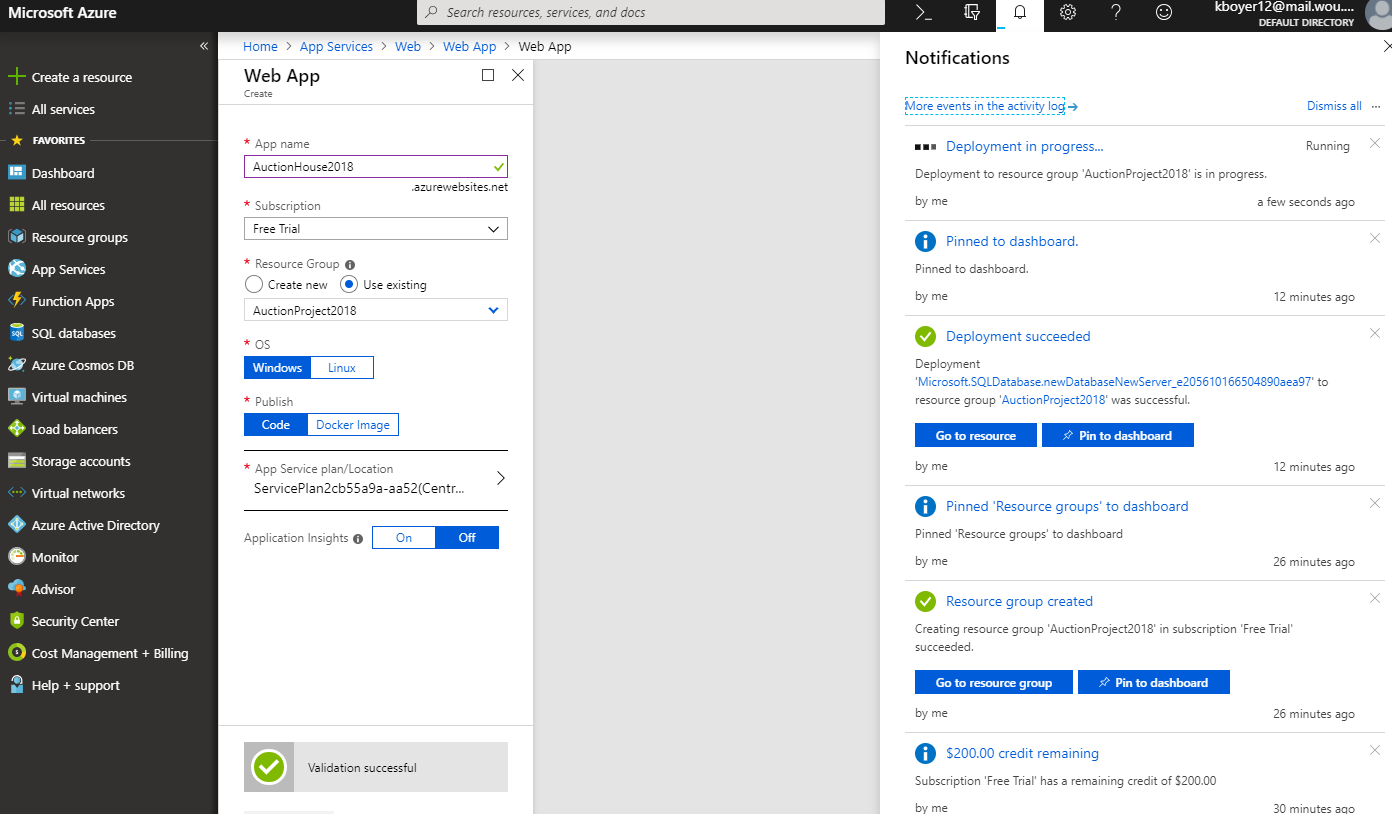Click the Web App breadcrumb link

(470, 46)
